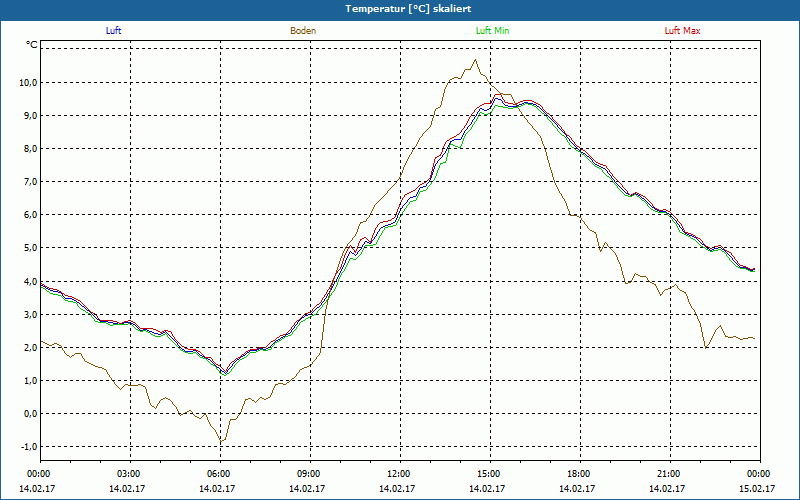This screenshot has height=500, width=800.
Task: Click the 4,0 y-axis value
Action: 31,282
